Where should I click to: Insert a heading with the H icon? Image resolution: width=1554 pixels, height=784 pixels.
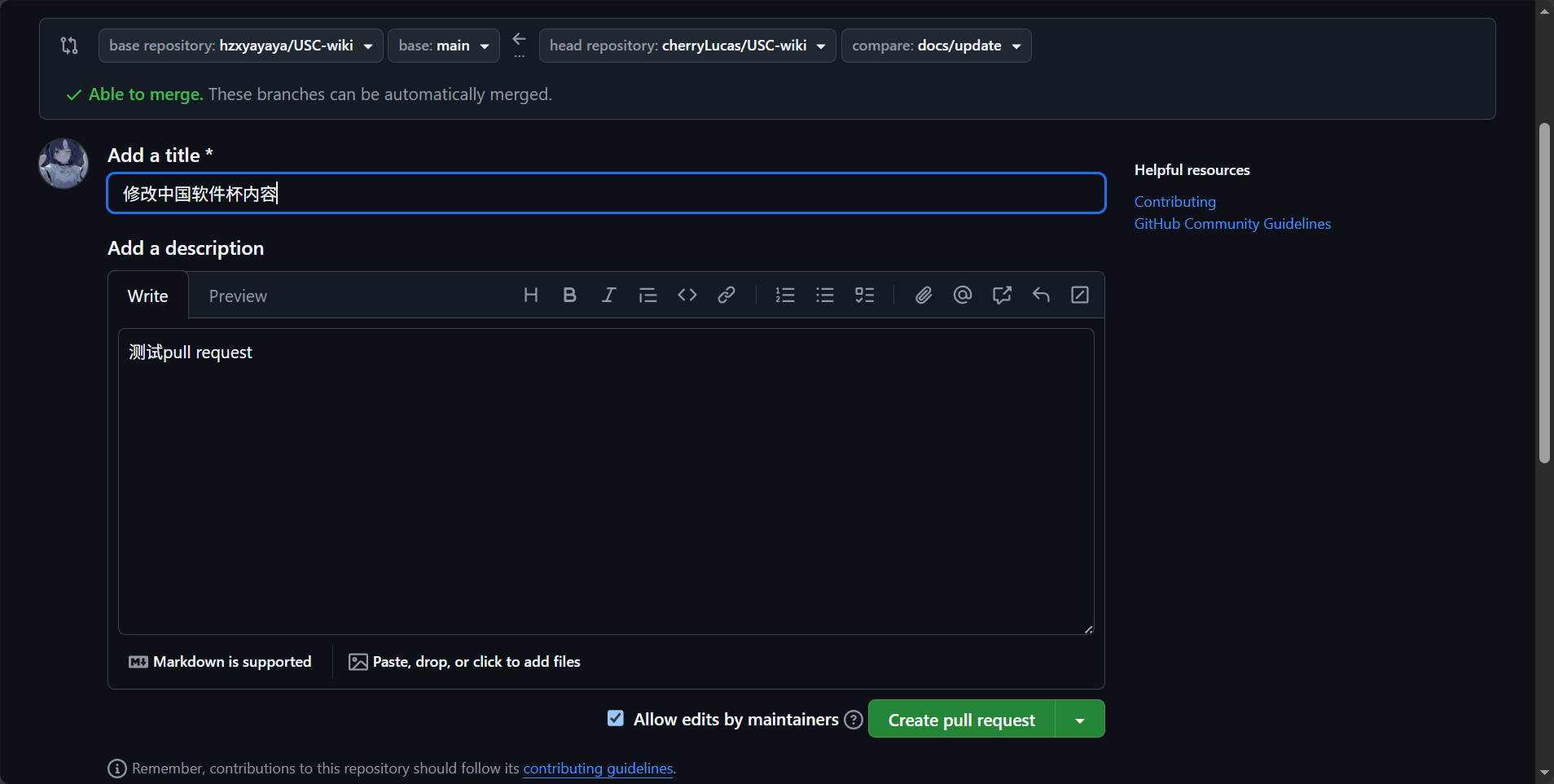(531, 295)
